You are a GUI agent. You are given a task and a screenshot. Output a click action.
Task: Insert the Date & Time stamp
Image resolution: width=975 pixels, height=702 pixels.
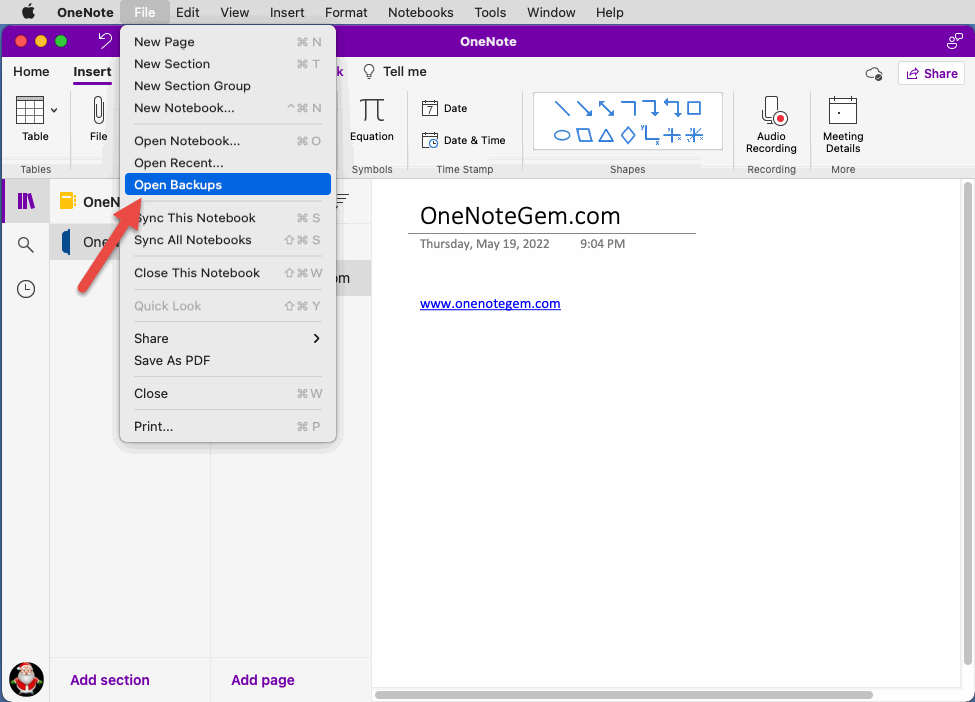coord(463,141)
